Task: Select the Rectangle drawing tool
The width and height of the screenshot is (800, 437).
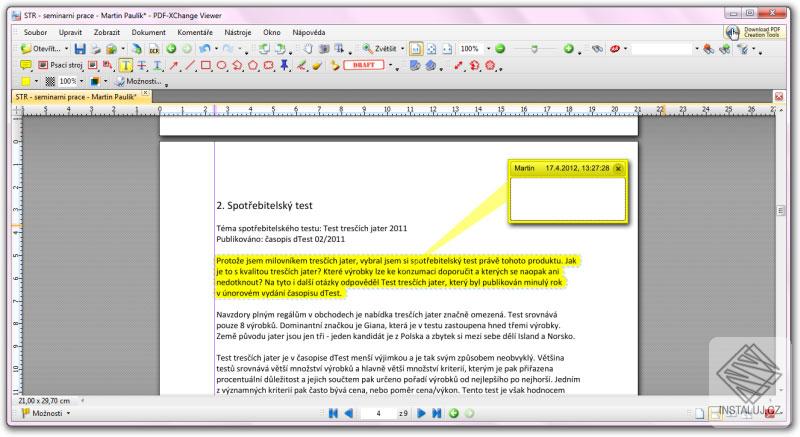Action: pos(206,65)
